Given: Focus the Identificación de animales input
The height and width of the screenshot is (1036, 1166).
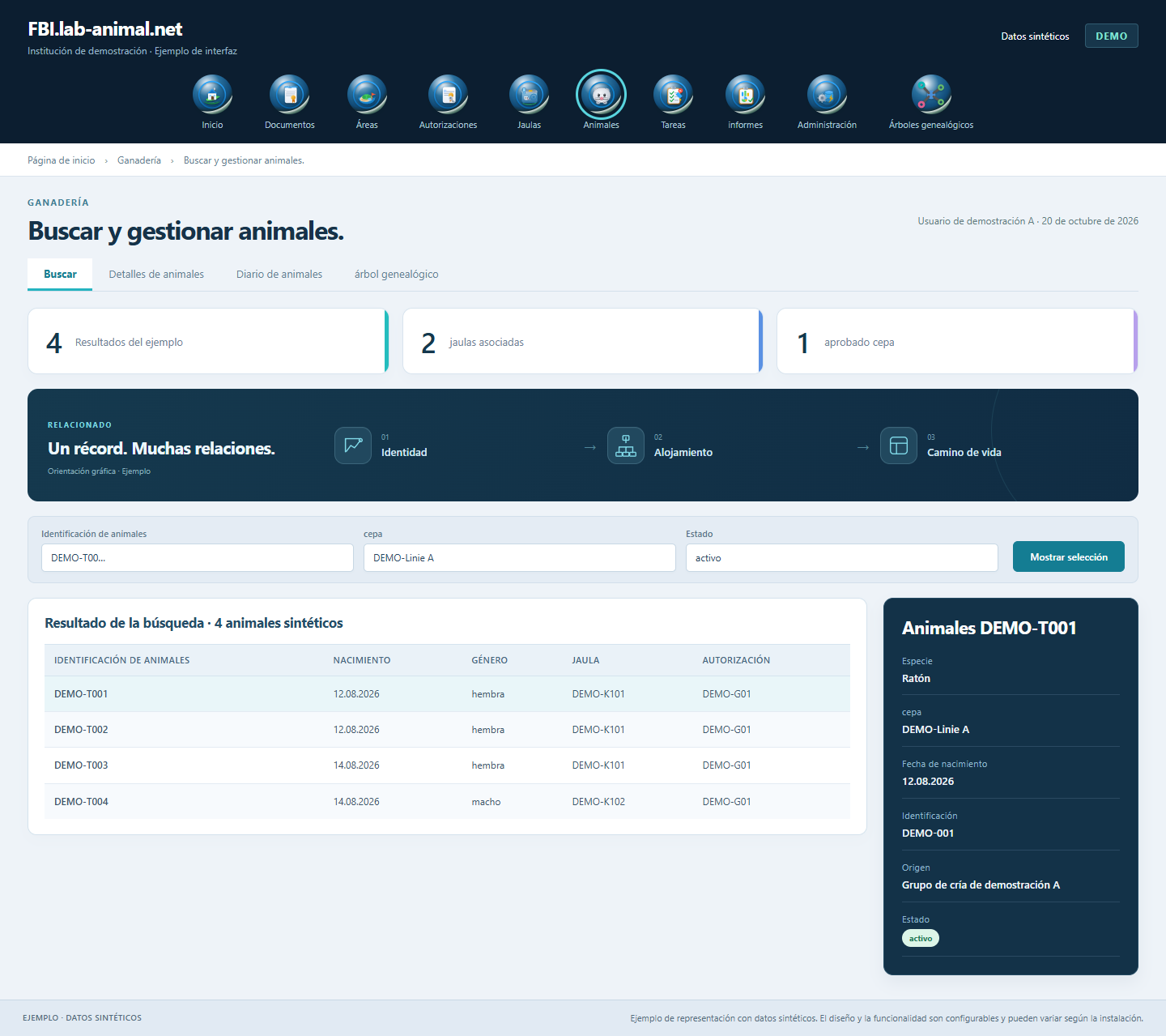Looking at the screenshot, I should (x=198, y=558).
